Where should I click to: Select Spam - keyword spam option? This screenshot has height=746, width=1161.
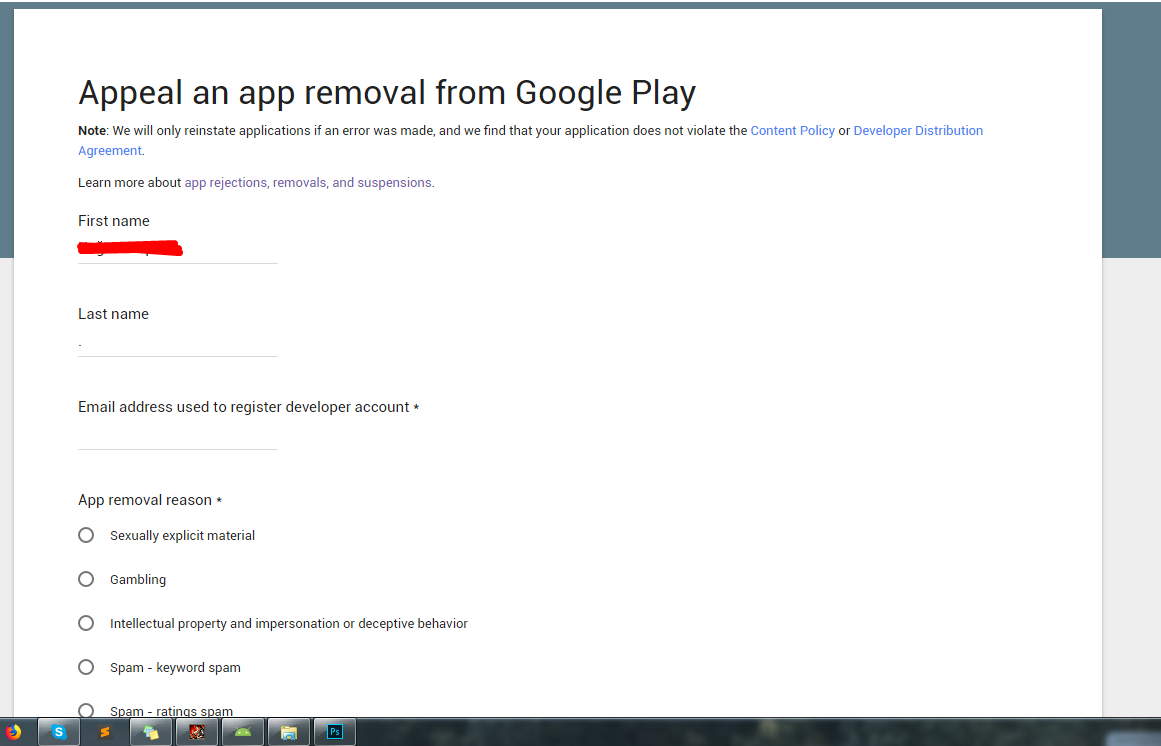click(86, 667)
